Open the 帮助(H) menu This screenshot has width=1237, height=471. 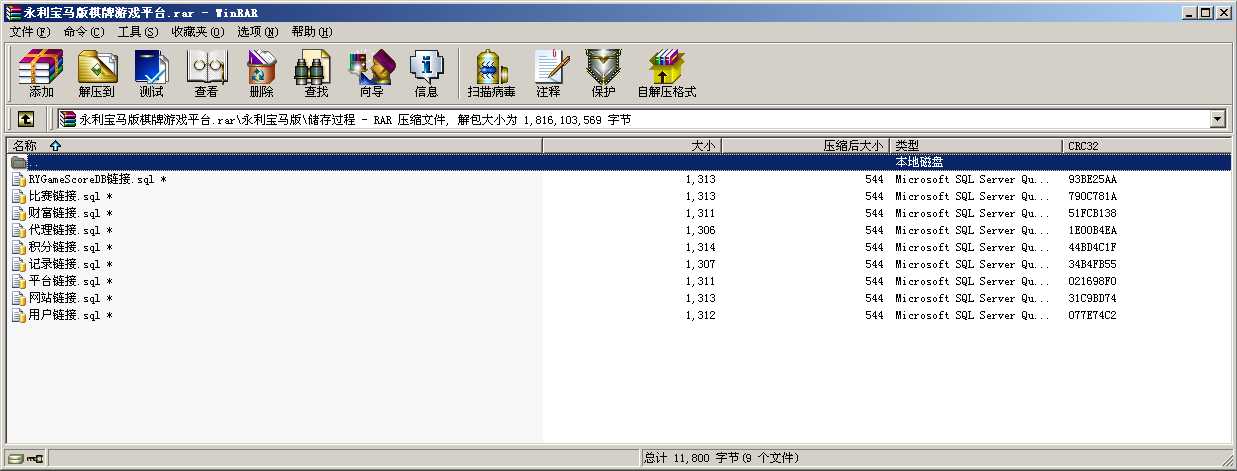click(312, 32)
